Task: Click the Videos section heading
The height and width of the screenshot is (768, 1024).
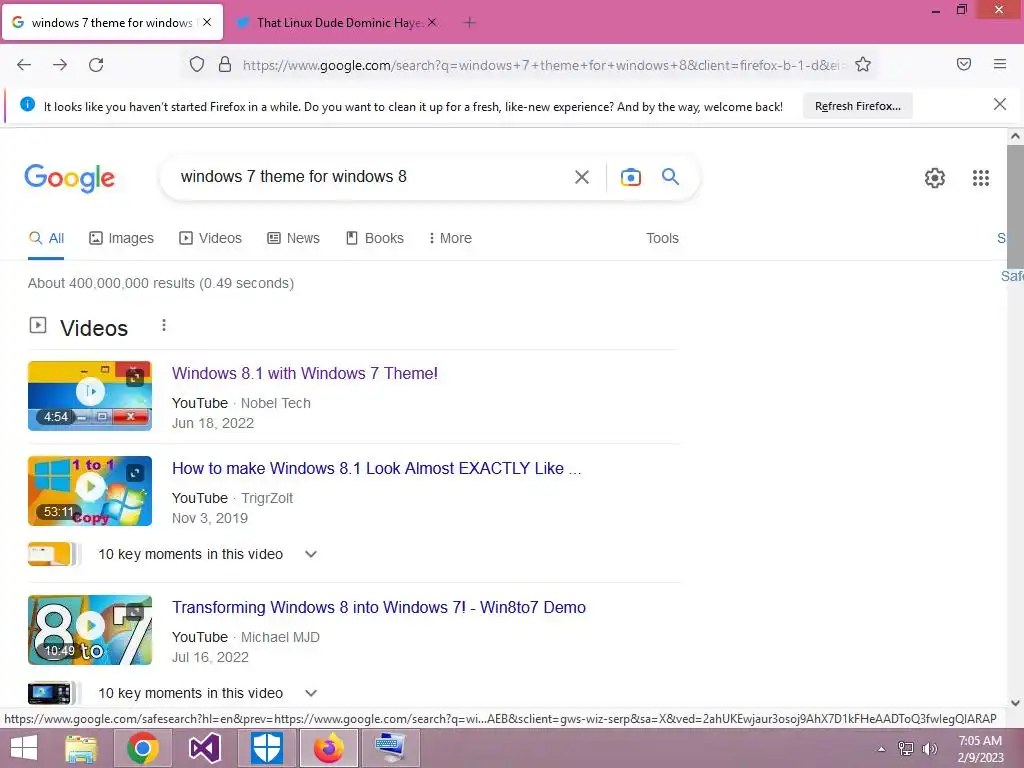Action: click(x=94, y=328)
